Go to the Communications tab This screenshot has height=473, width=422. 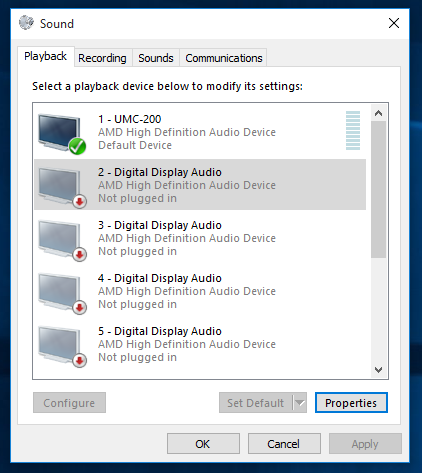pyautogui.click(x=224, y=58)
